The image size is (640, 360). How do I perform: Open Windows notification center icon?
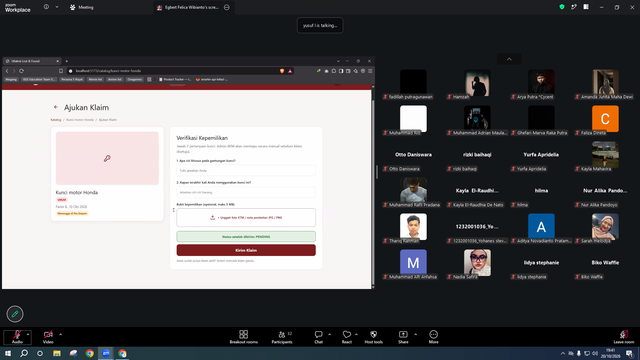pyautogui.click(x=630, y=353)
